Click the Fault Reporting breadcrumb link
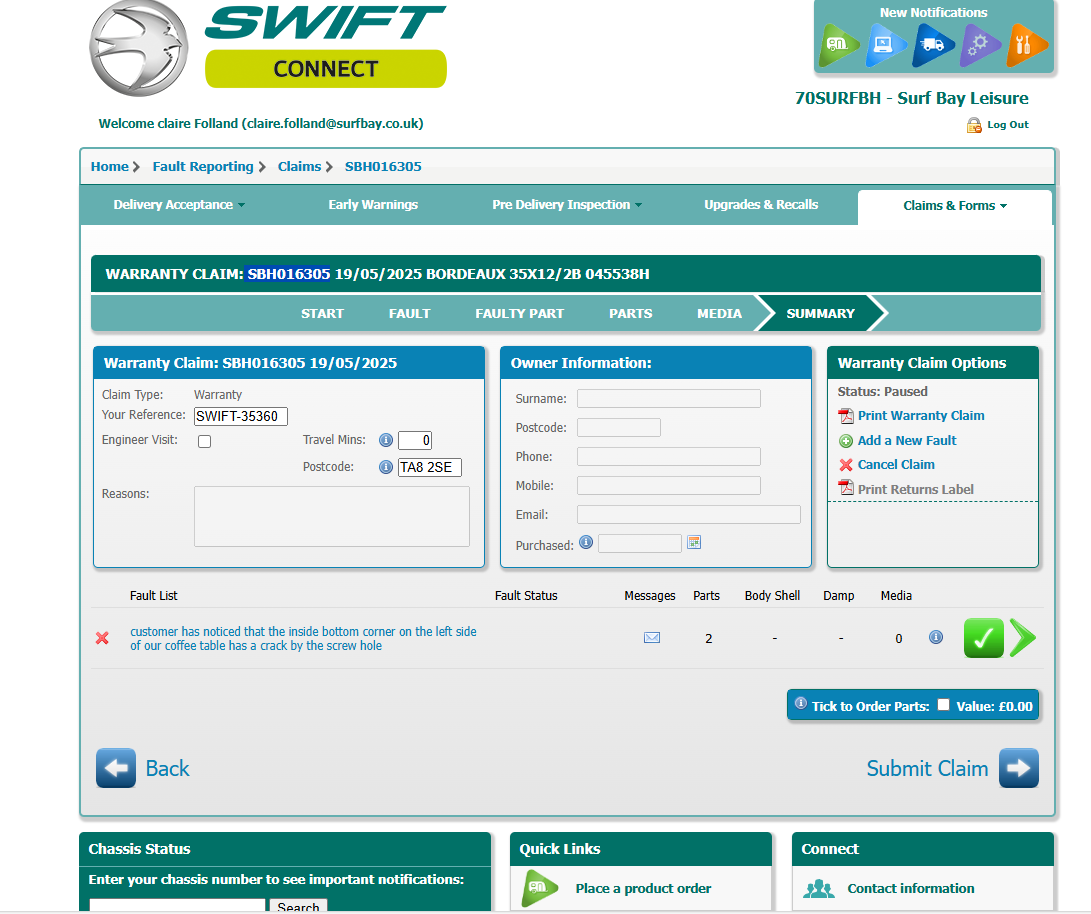This screenshot has width=1091, height=914. [x=202, y=166]
